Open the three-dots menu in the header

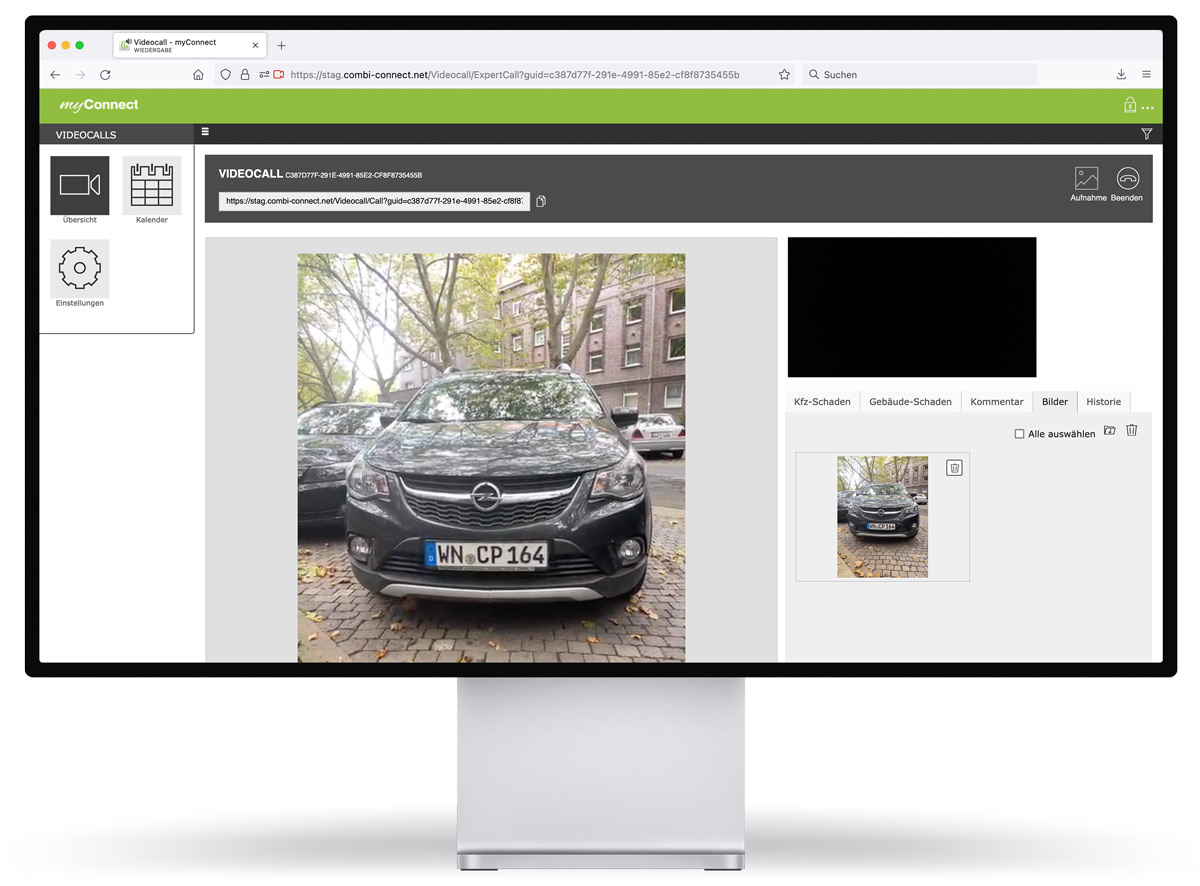1148,108
